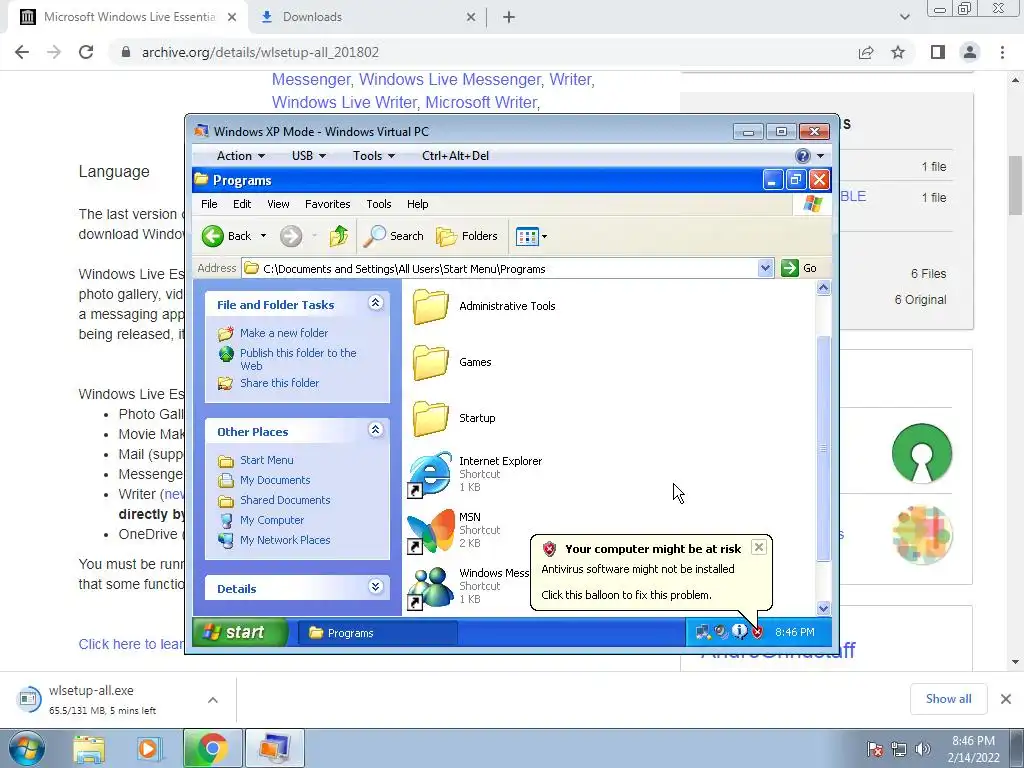Open the XP start button
Image resolution: width=1024 pixels, height=768 pixels.
coord(239,632)
